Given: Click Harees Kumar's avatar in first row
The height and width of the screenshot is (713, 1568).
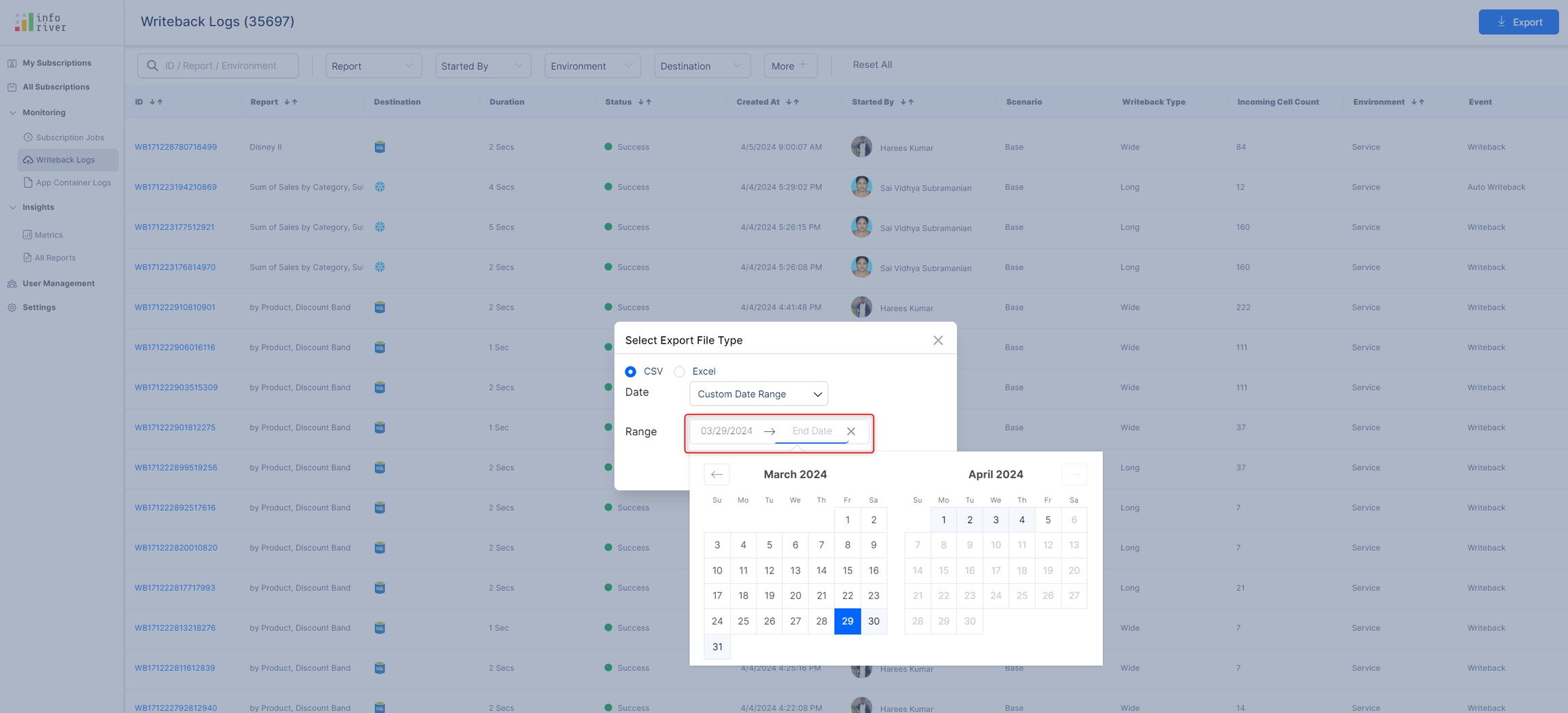Looking at the screenshot, I should (x=861, y=147).
